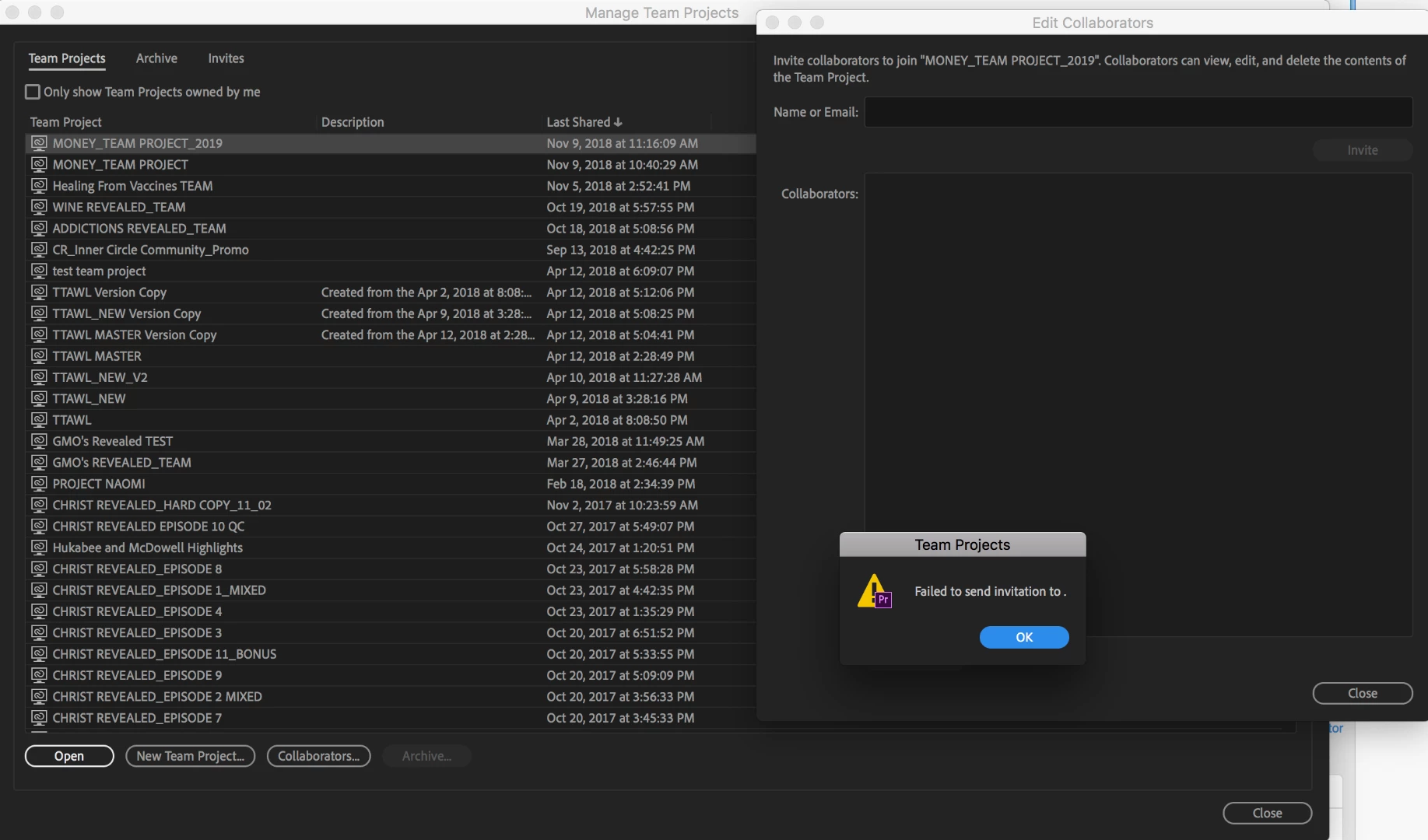Click icon beside CR_Inner Circle Community_Promo
The width and height of the screenshot is (1428, 840).
(39, 250)
